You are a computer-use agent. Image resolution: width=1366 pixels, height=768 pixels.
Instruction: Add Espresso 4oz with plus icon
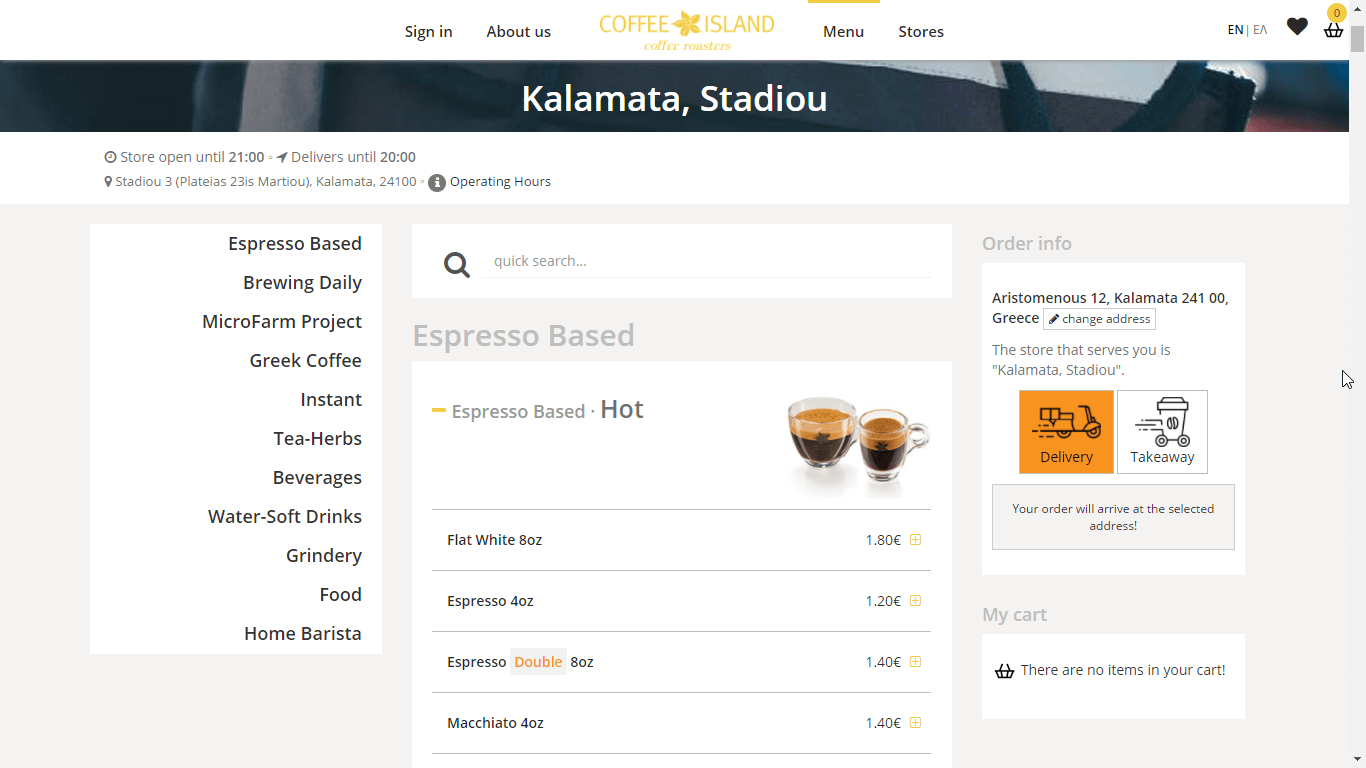[915, 601]
